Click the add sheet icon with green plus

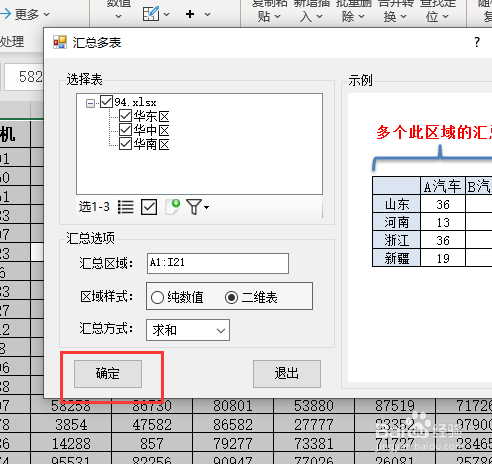pyautogui.click(x=173, y=207)
